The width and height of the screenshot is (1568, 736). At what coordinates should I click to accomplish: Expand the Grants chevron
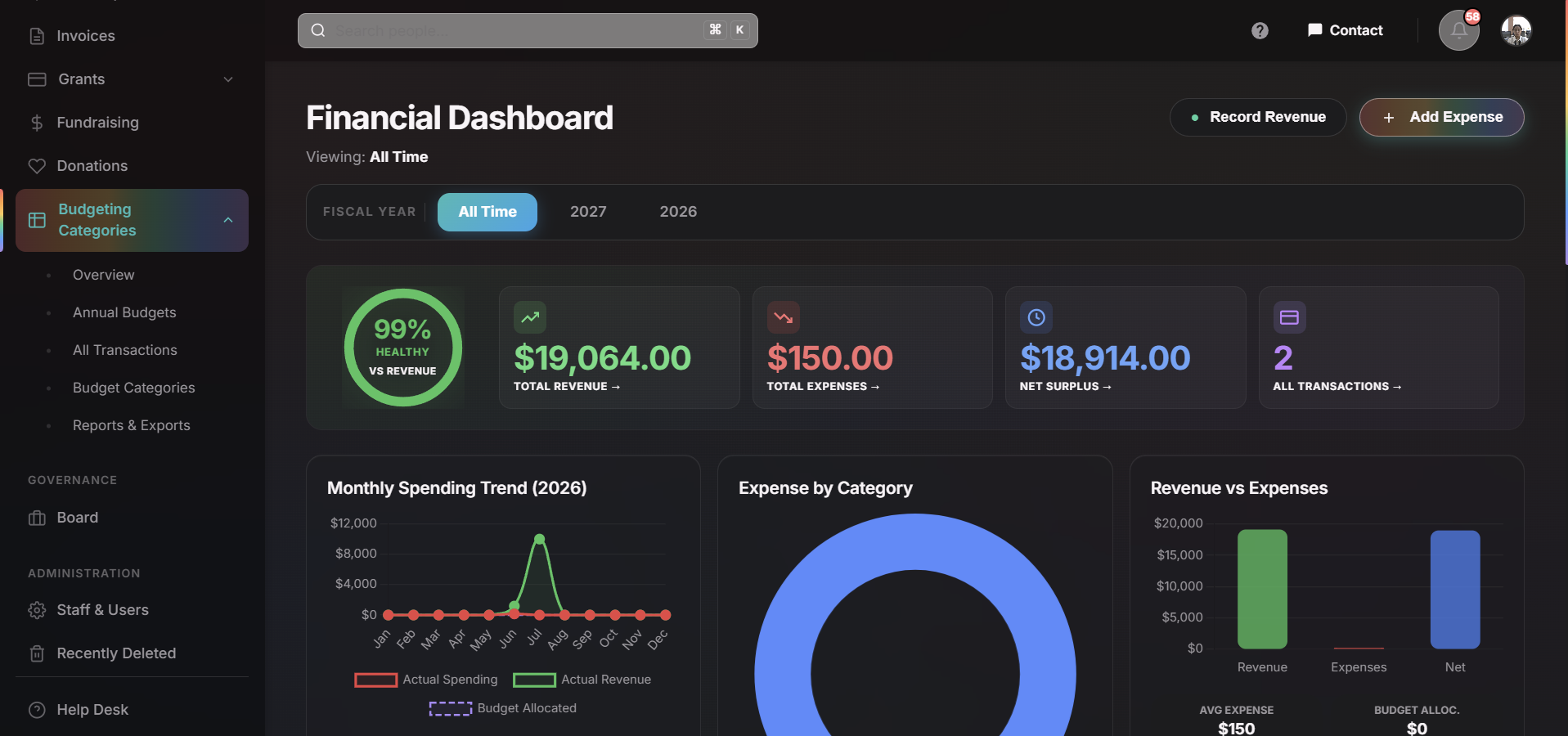(x=228, y=79)
